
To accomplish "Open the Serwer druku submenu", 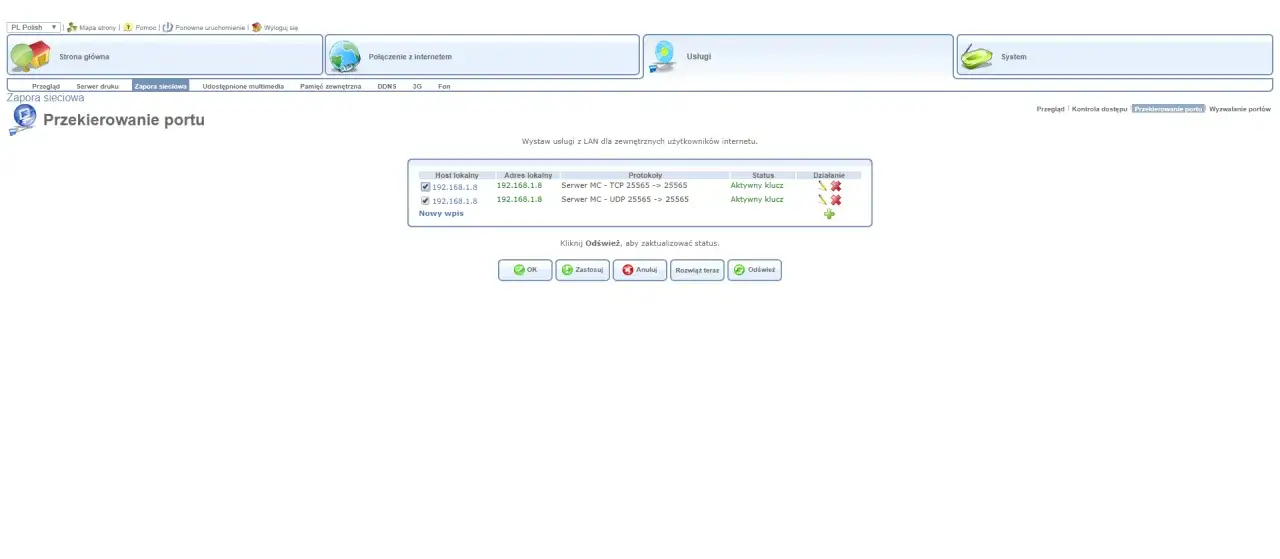I will (97, 87).
